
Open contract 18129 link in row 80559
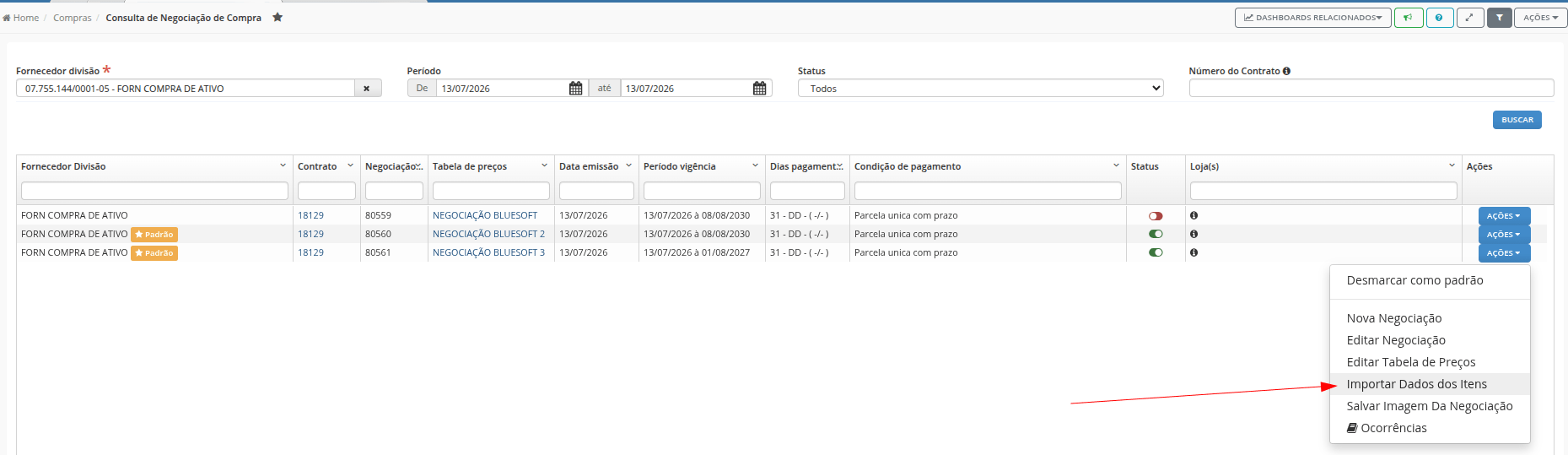tap(310, 215)
